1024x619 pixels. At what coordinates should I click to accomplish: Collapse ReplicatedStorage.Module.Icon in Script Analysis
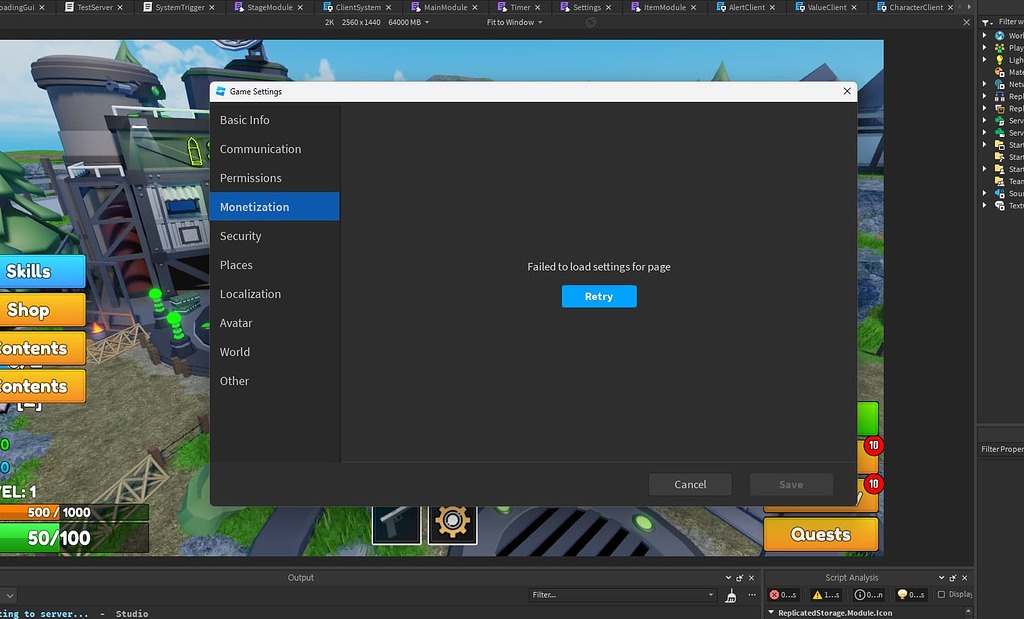pyautogui.click(x=771, y=610)
